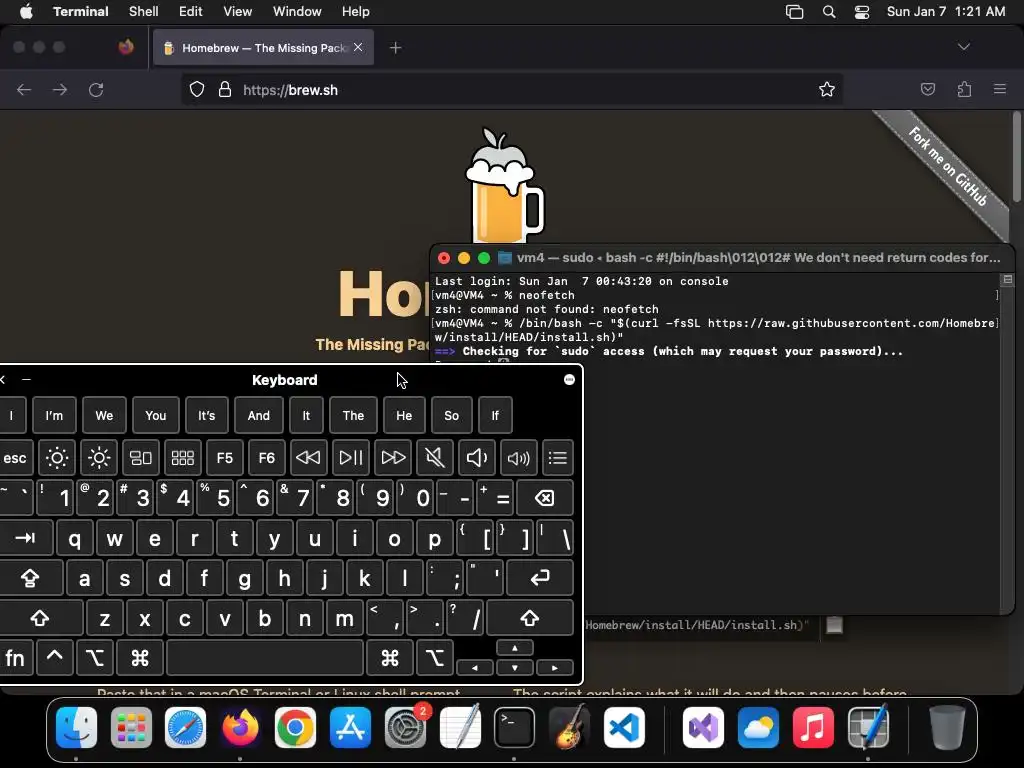Tap the caps lock key on the keyboard
1024x768 pixels.
click(x=30, y=578)
